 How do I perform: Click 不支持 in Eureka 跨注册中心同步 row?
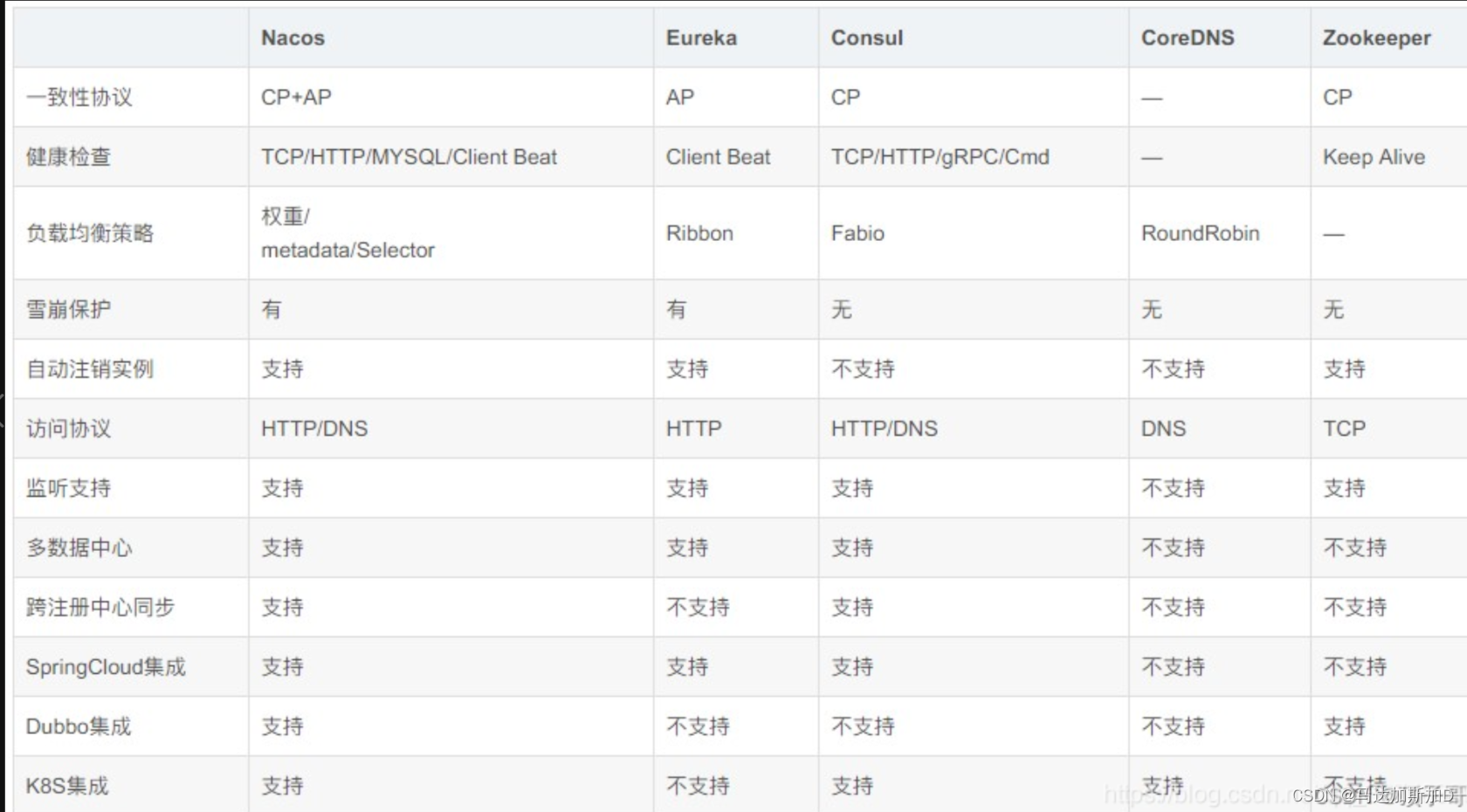click(x=698, y=607)
